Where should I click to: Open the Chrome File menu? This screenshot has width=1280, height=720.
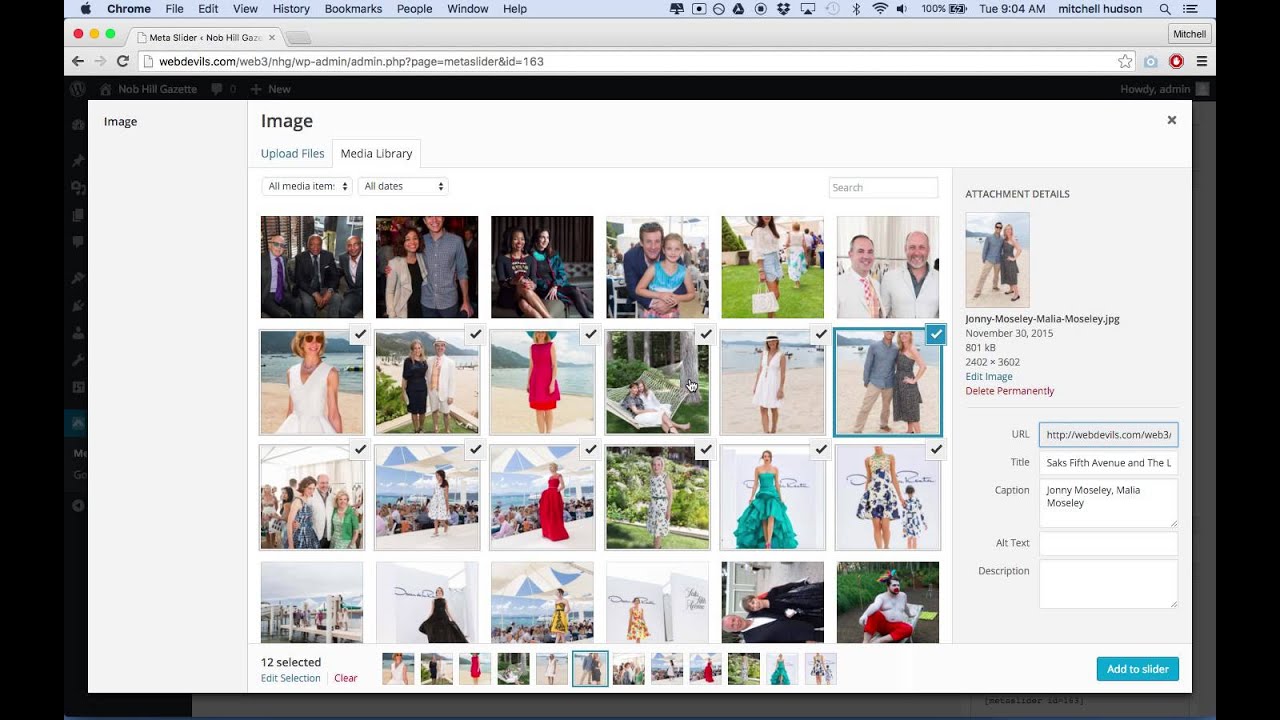click(x=174, y=9)
